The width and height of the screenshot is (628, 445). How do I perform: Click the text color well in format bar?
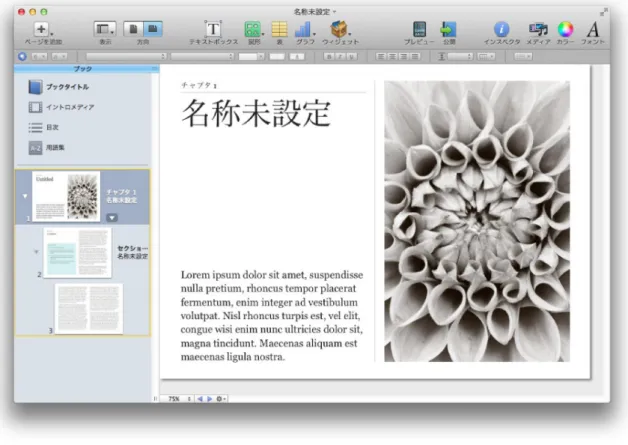pos(277,56)
